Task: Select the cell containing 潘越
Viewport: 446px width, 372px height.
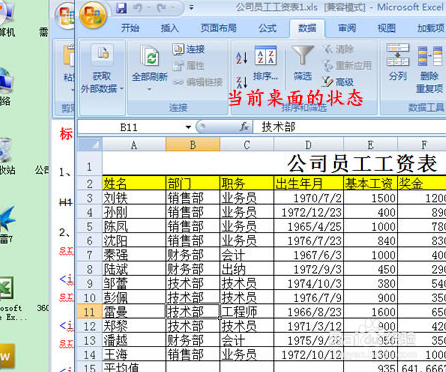Action: click(134, 340)
